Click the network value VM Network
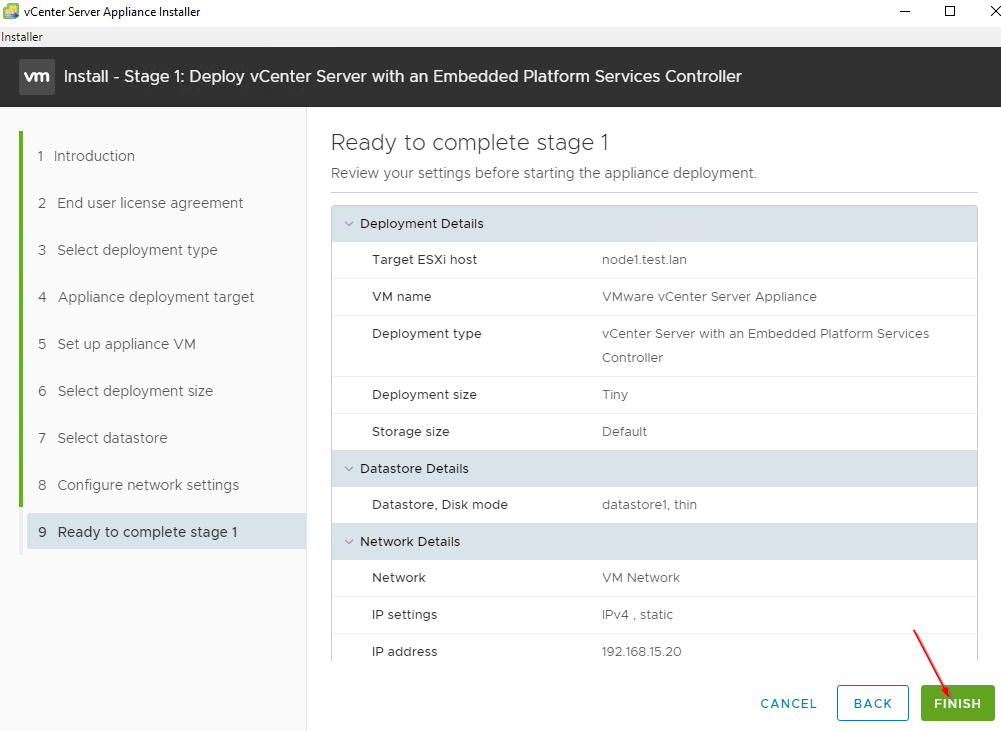The height and width of the screenshot is (731, 1001). click(x=641, y=578)
